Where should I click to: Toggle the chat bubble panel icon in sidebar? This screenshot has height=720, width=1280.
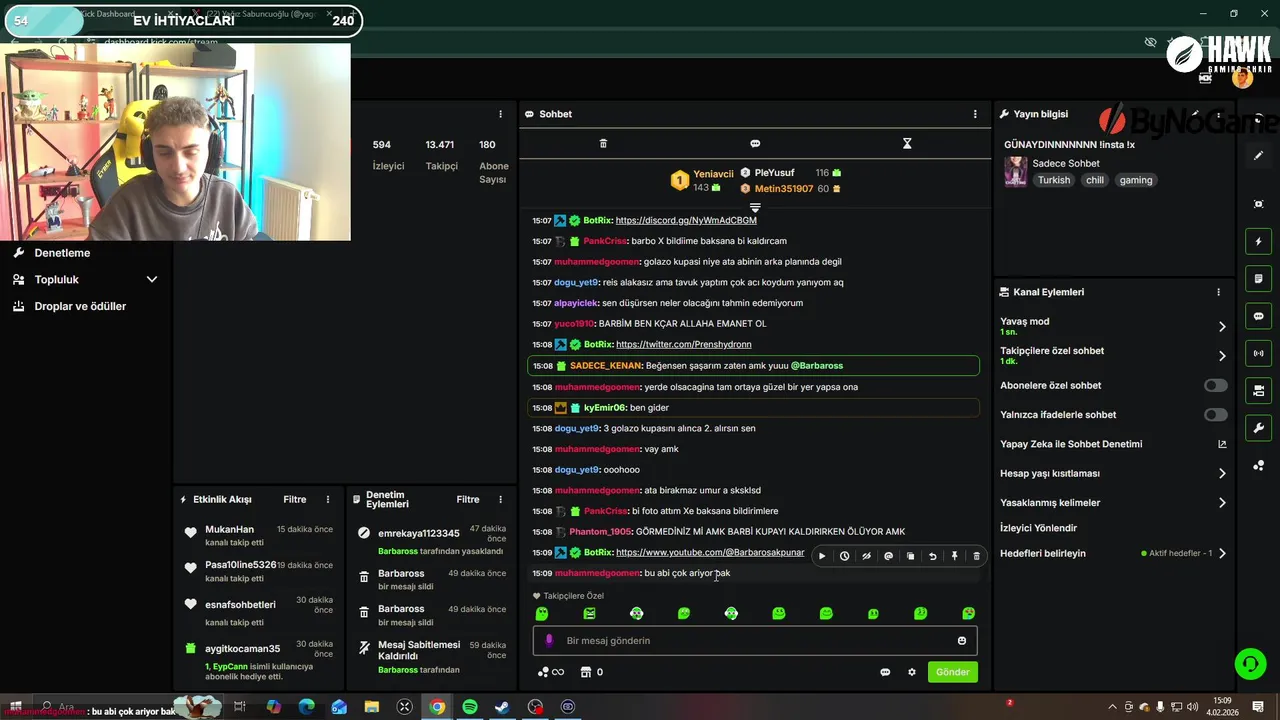tap(1258, 316)
